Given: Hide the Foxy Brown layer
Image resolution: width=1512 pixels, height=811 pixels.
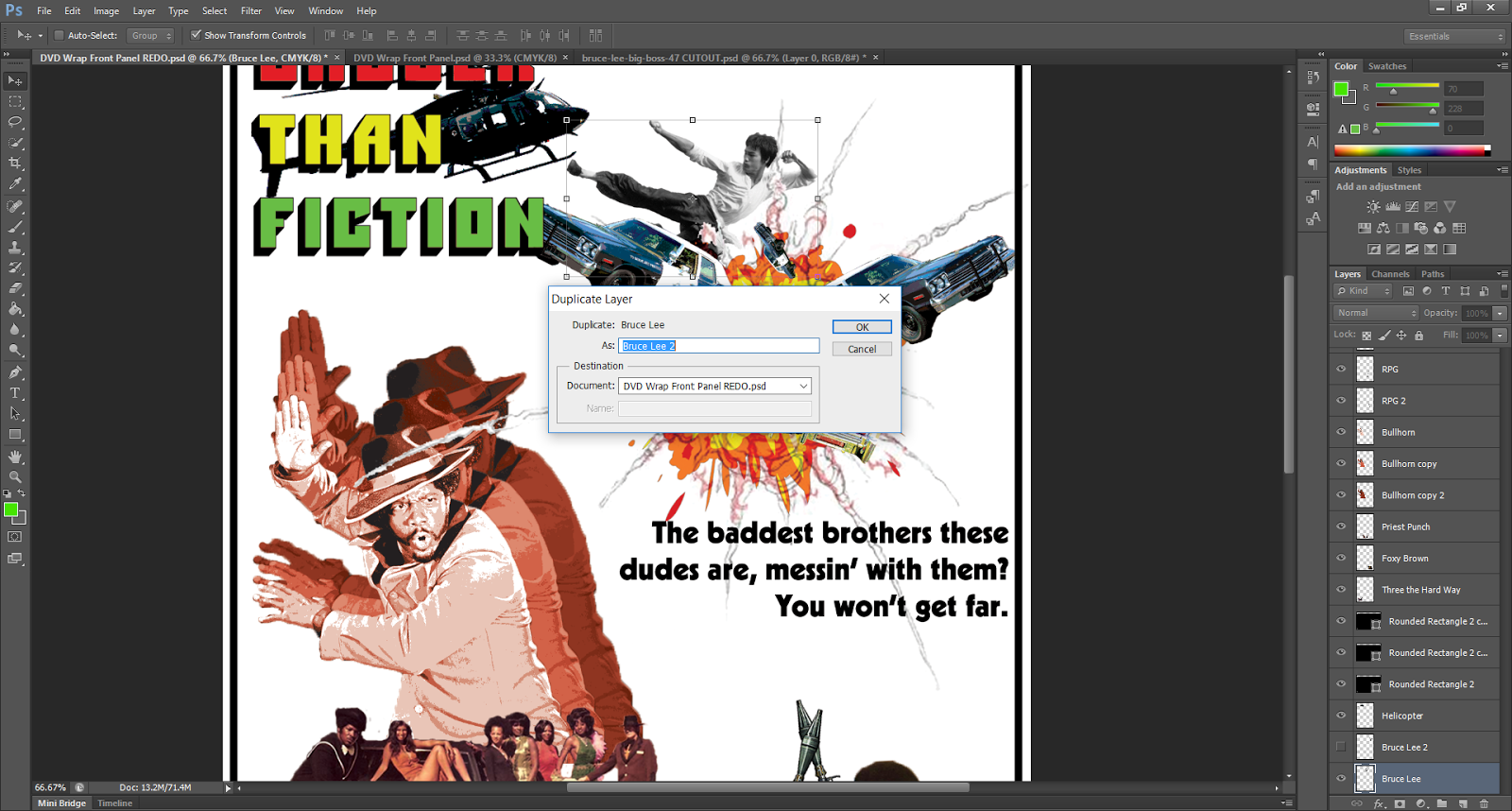Looking at the screenshot, I should [x=1341, y=559].
